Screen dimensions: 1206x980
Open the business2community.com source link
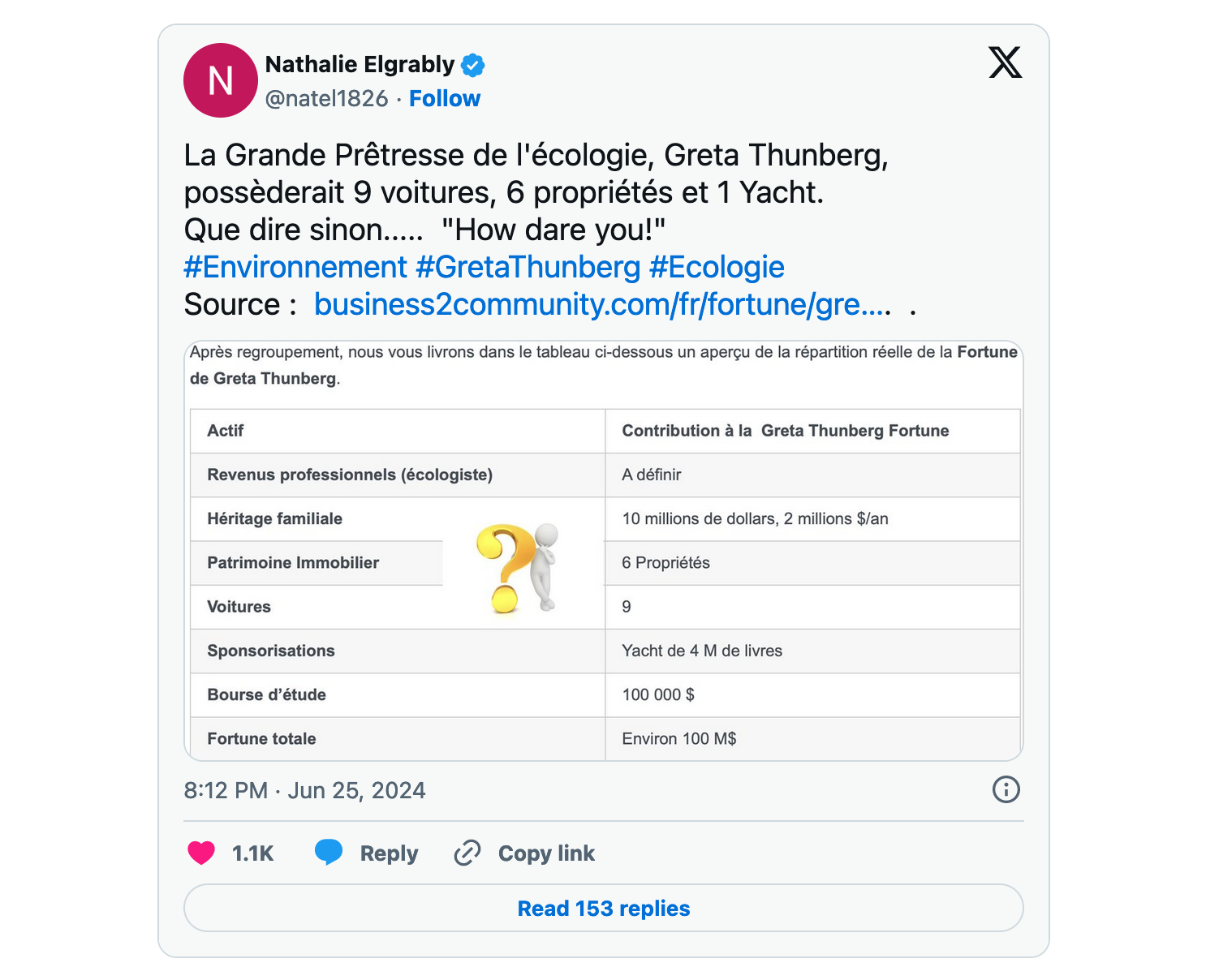click(x=602, y=304)
